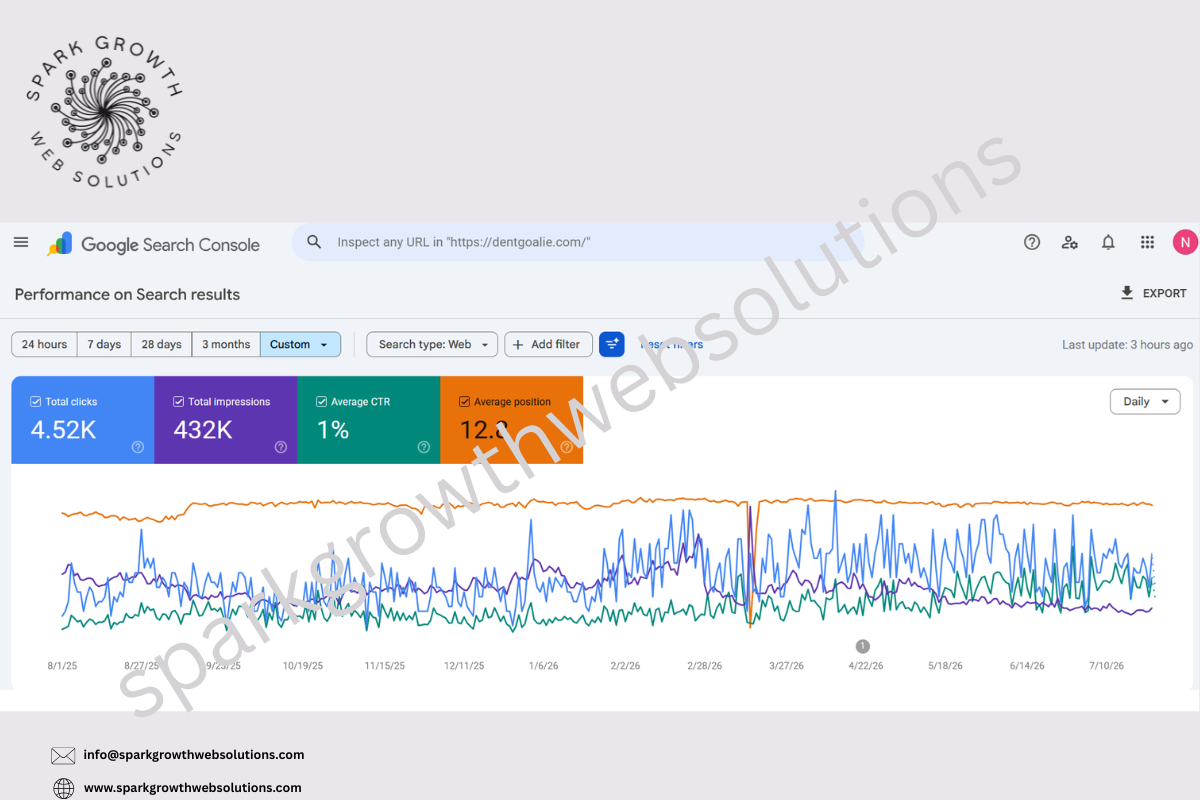This screenshot has height=800, width=1200.
Task: Click the 5/18/26 axis date label
Action: (946, 666)
